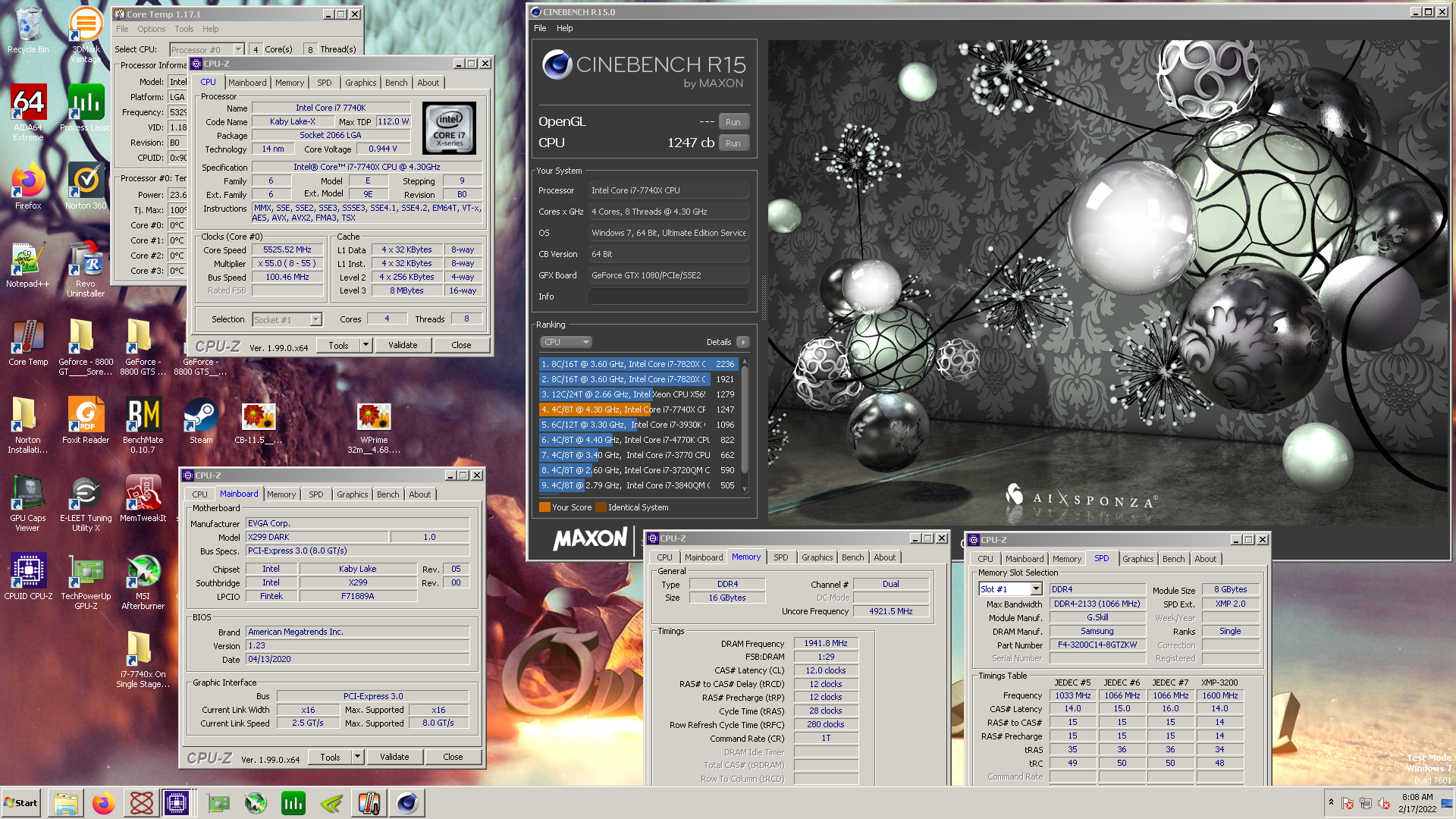1456x819 pixels.
Task: Open MSI Afterburner desktop shortcut
Action: (143, 581)
